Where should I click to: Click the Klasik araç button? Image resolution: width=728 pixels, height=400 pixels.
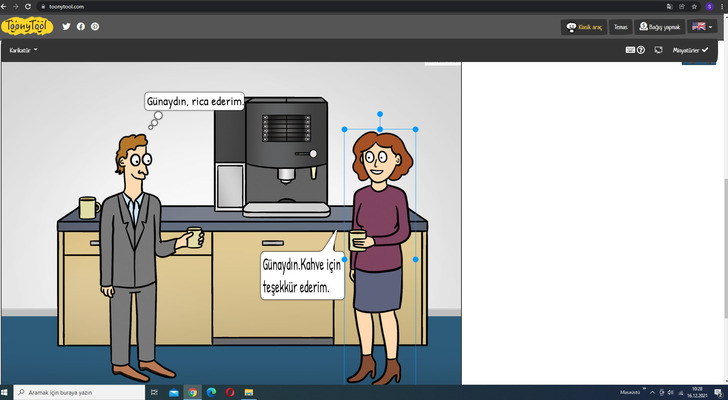583,27
